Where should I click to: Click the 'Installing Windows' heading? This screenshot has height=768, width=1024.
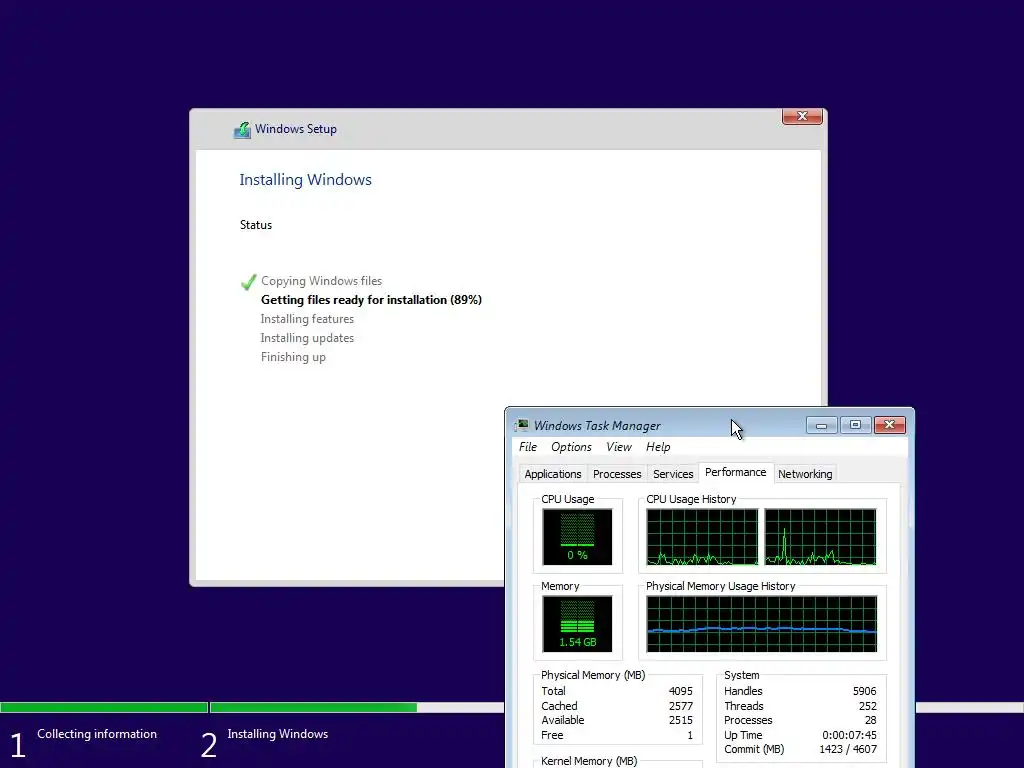coord(306,180)
